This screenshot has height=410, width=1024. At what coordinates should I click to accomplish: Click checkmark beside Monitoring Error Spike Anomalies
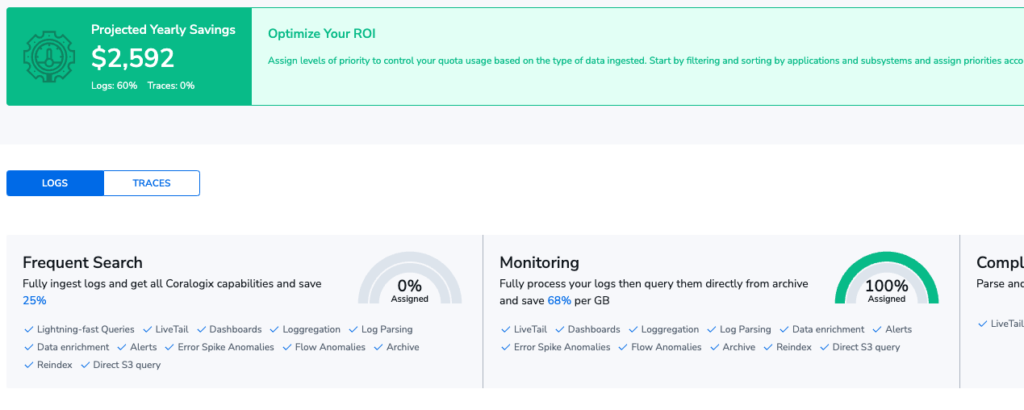[505, 347]
